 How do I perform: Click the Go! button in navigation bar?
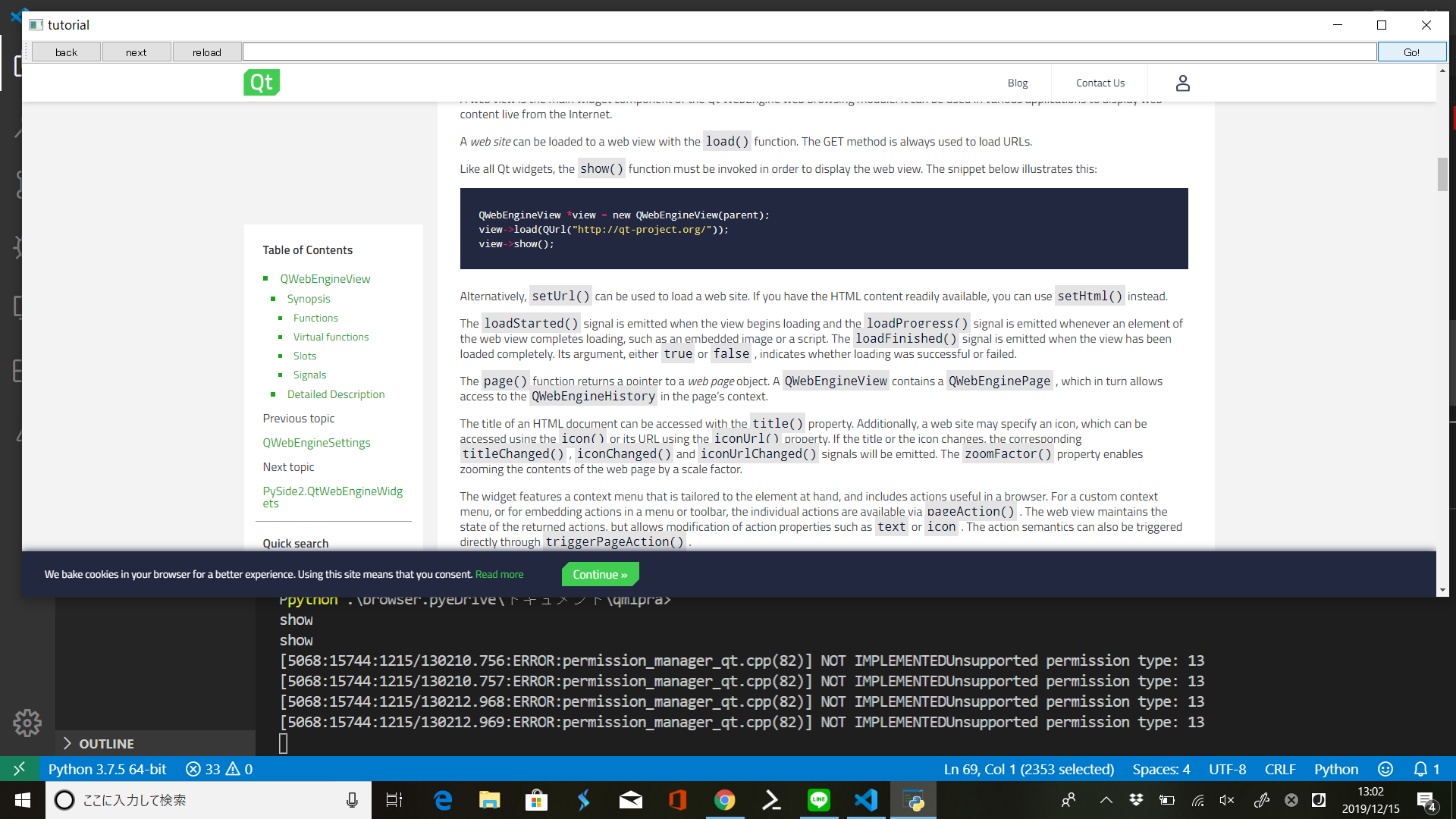pyautogui.click(x=1412, y=51)
